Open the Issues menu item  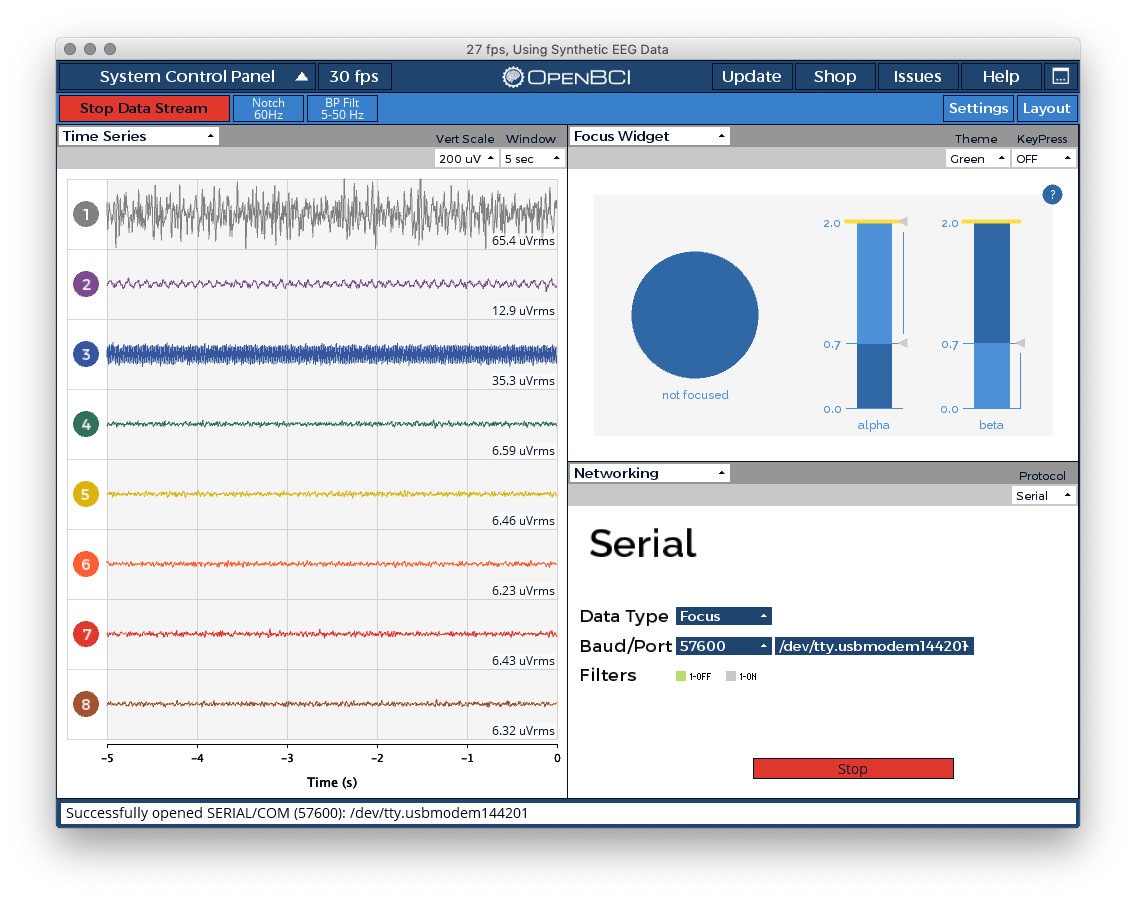click(x=917, y=76)
